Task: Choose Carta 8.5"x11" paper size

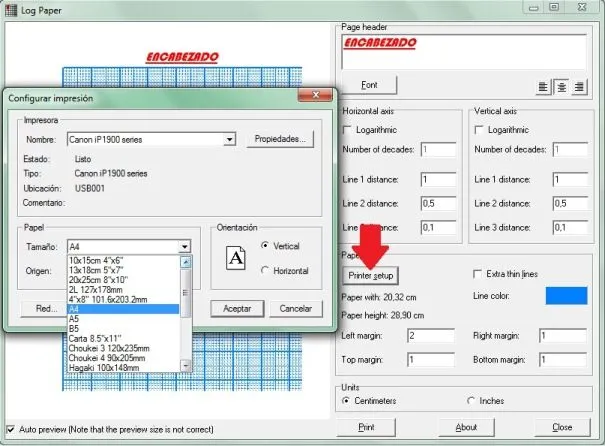Action: pyautogui.click(x=123, y=338)
